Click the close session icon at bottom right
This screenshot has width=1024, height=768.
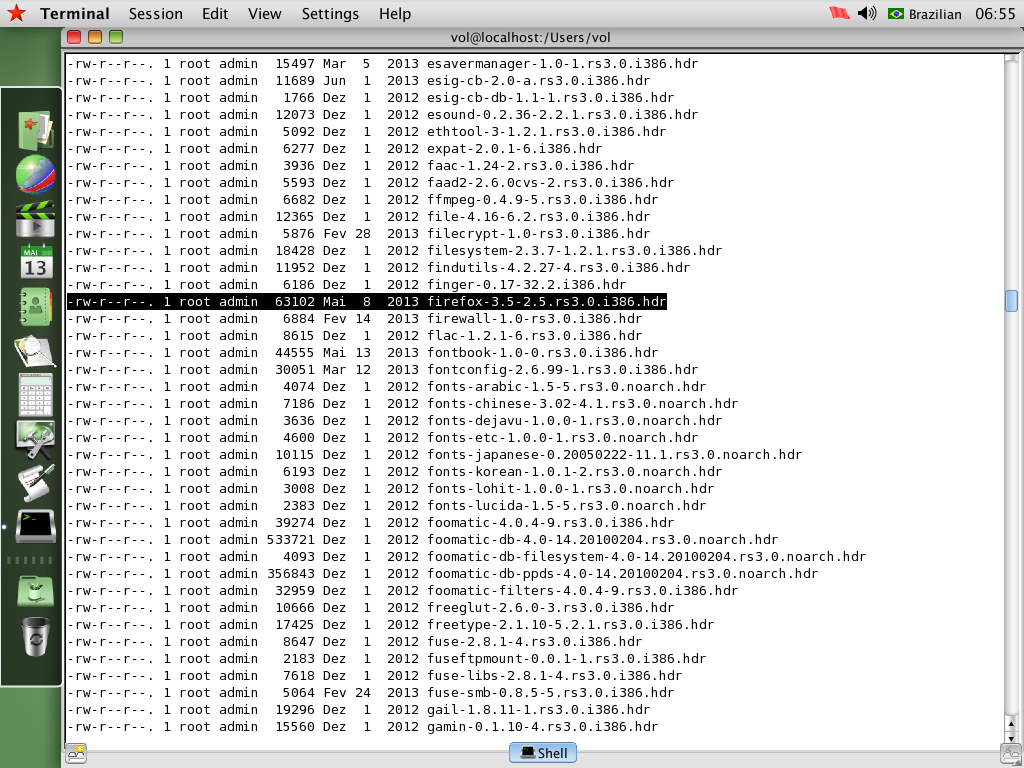(1010, 753)
